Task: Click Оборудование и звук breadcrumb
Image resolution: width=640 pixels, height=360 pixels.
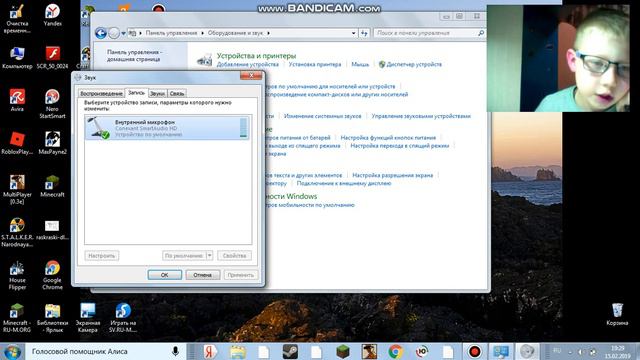Action: 235,33
